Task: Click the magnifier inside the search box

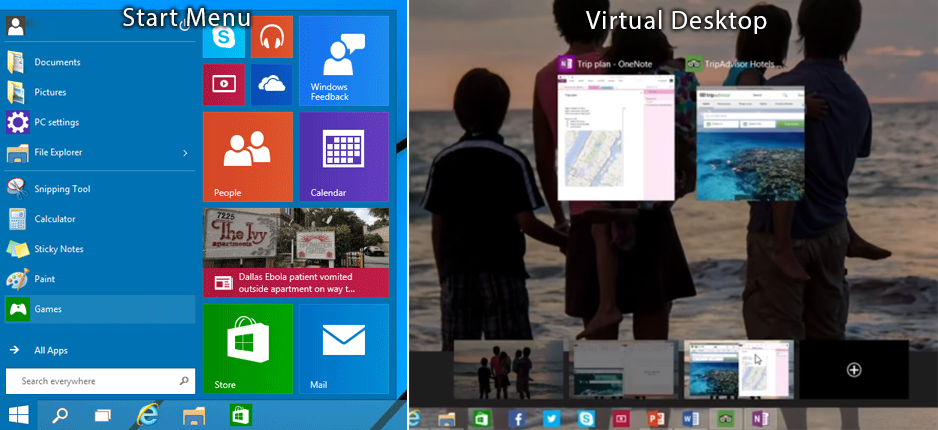Action: tap(184, 380)
